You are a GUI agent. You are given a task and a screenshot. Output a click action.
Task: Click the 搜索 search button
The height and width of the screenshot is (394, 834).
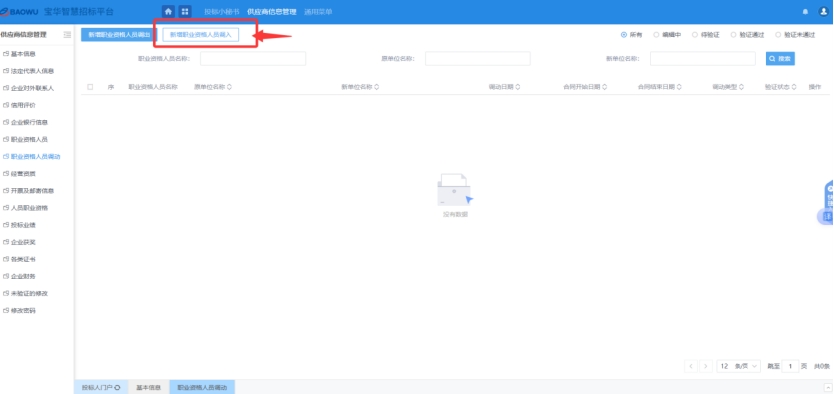tap(780, 58)
